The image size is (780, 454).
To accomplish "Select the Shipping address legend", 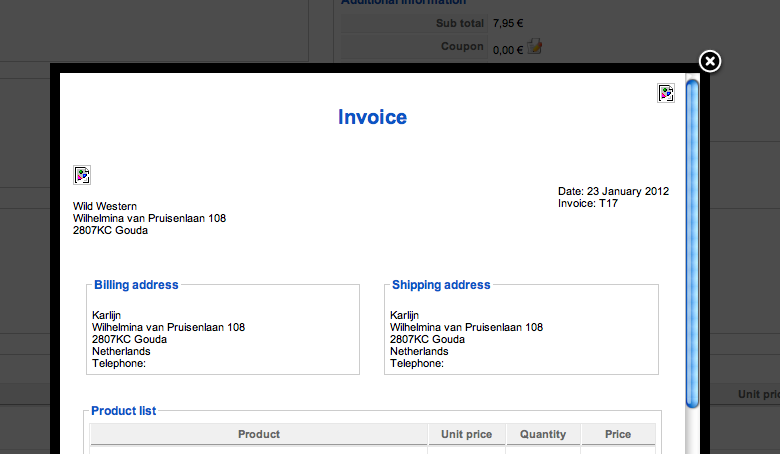I will [441, 285].
